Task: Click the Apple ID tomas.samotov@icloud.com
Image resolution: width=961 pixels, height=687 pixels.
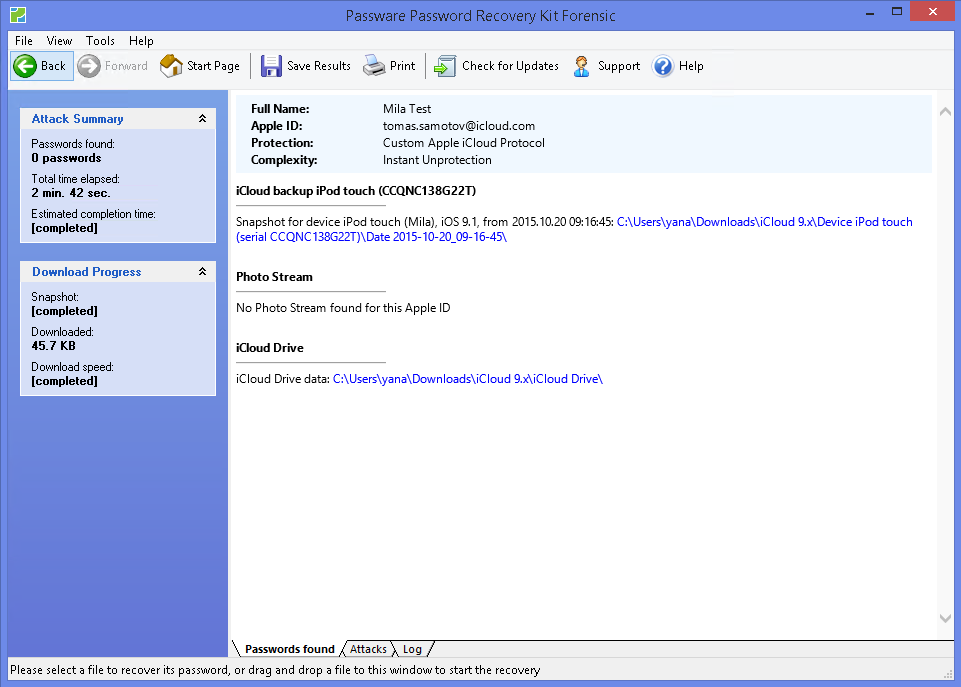Action: pyautogui.click(x=459, y=126)
